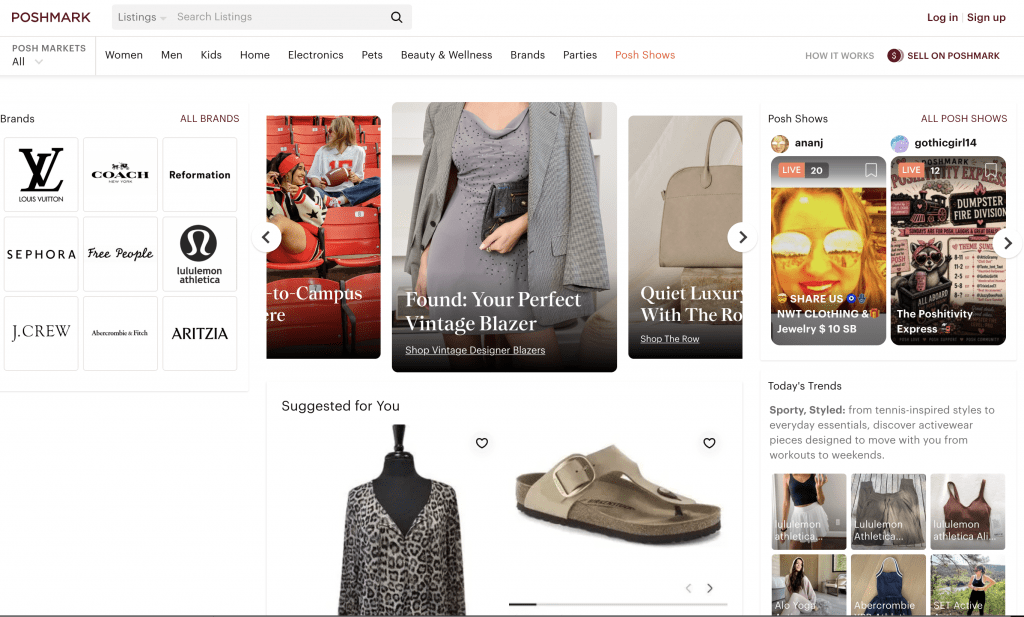
Task: Bookmark gothicgirl14's live show
Action: click(x=991, y=170)
